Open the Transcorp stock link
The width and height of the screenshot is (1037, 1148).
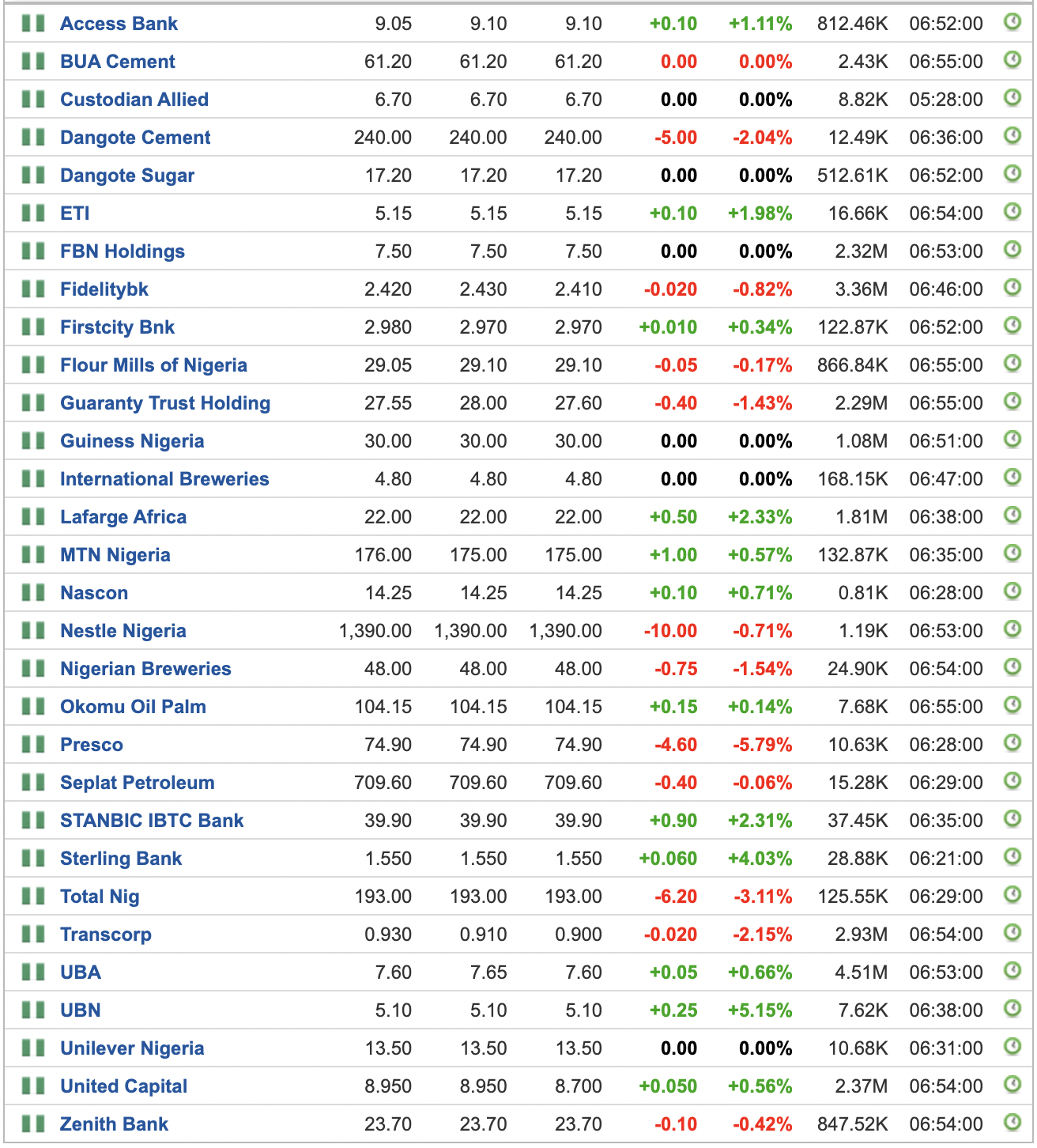(106, 935)
